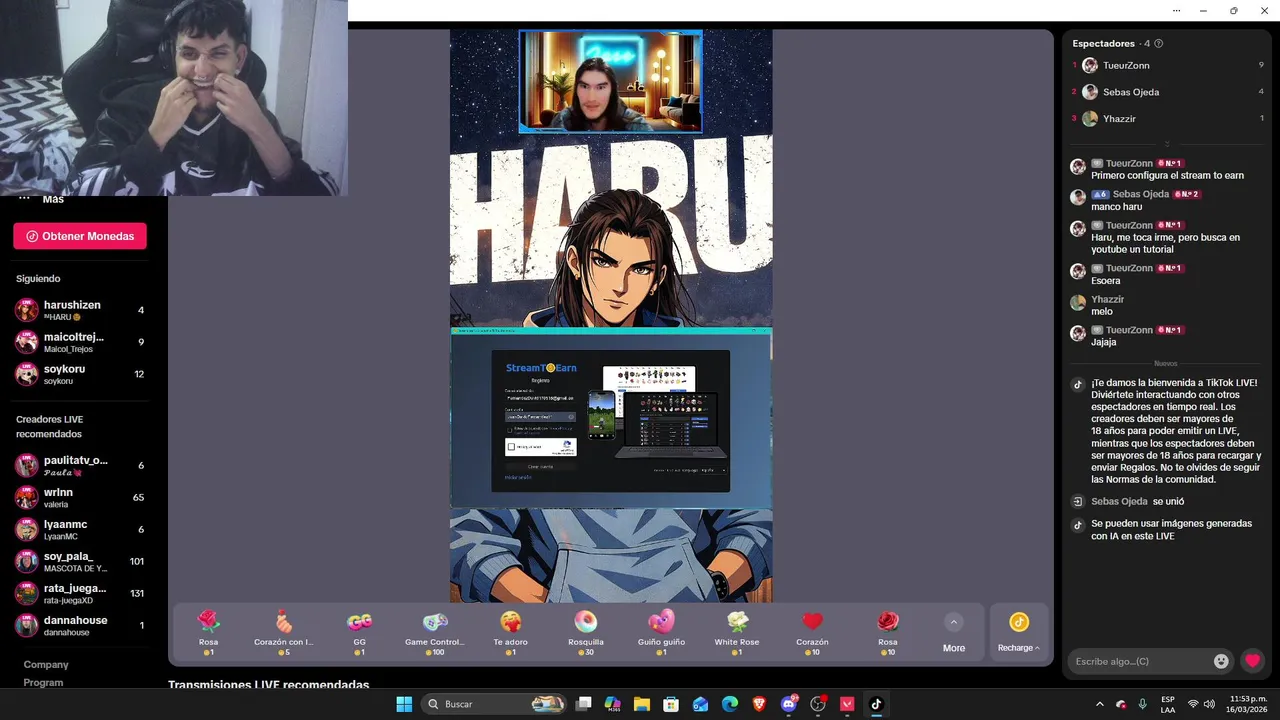Click the Company footer link

[46, 664]
